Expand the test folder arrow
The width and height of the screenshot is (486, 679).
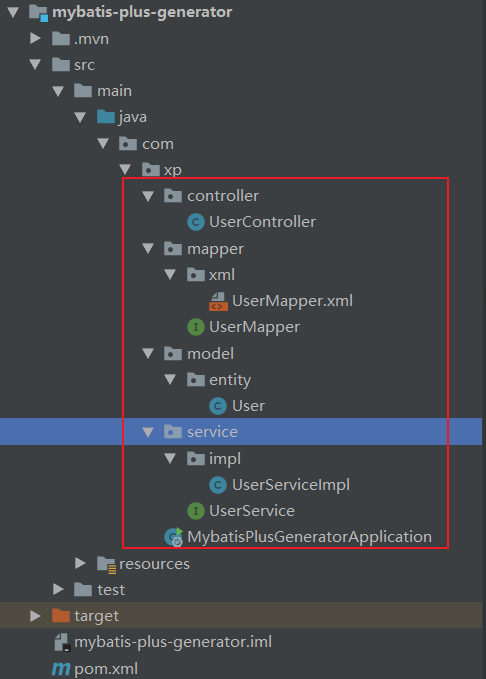(x=58, y=589)
